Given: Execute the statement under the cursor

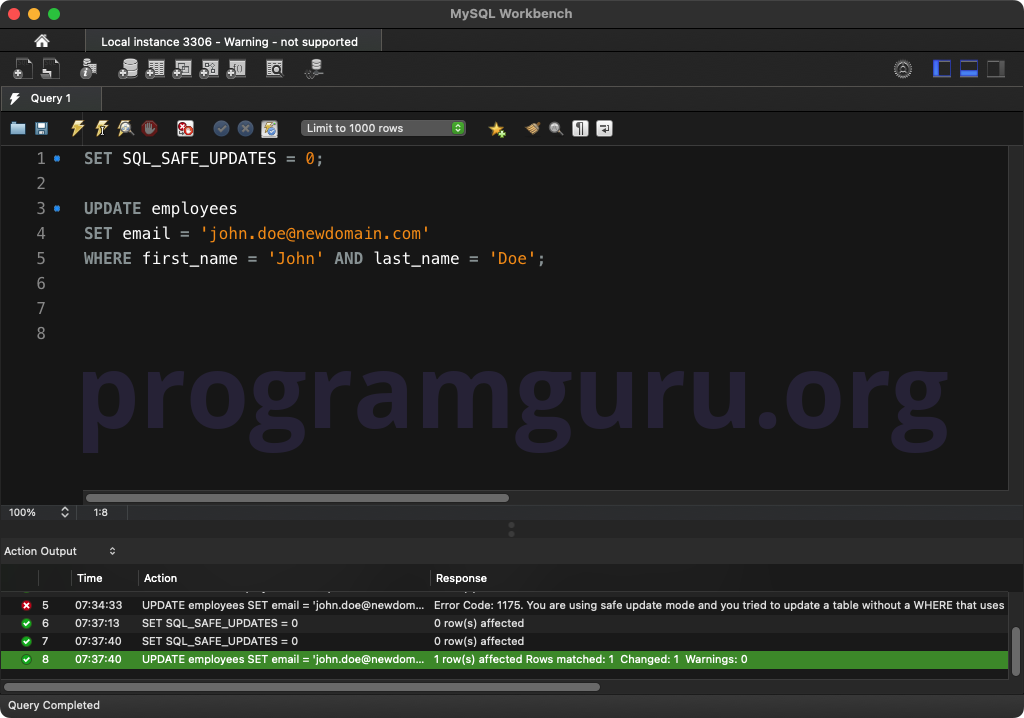Looking at the screenshot, I should pyautogui.click(x=102, y=128).
